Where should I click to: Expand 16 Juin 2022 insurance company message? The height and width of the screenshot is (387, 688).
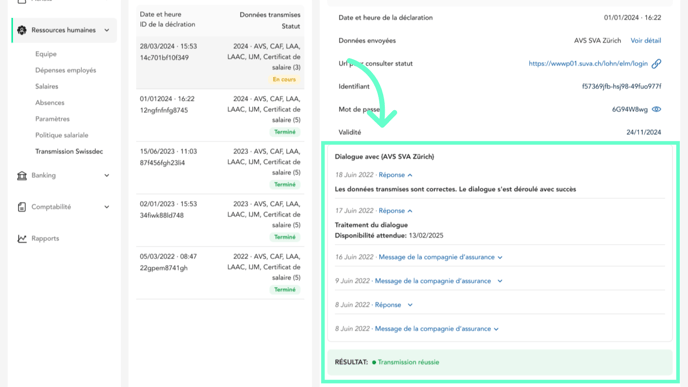(x=440, y=257)
